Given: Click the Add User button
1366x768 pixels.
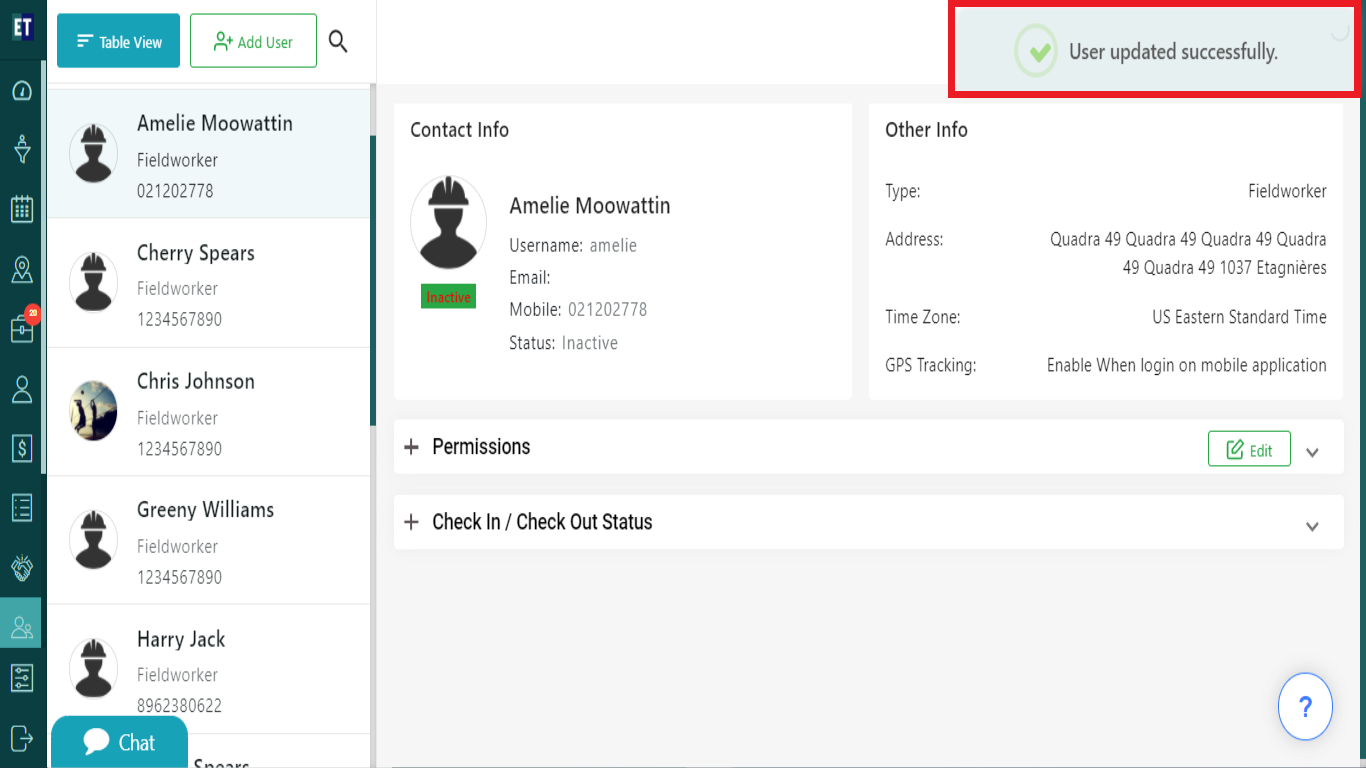Looking at the screenshot, I should (x=253, y=41).
